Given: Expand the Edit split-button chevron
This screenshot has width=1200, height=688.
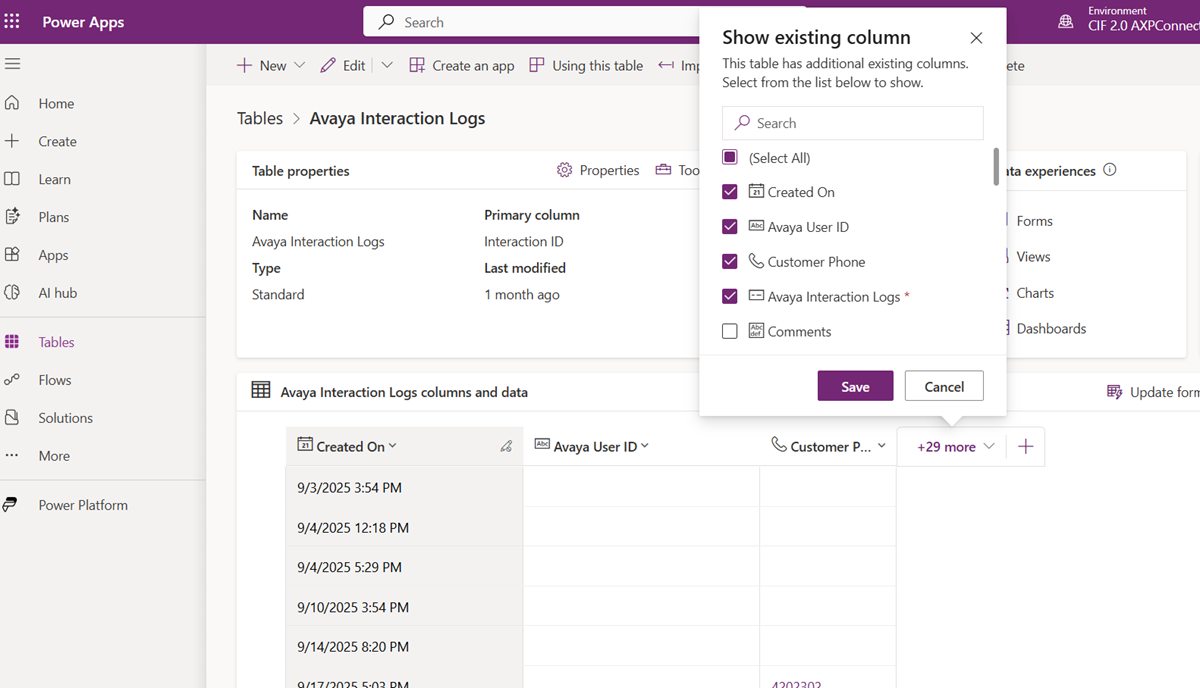Looking at the screenshot, I should point(387,66).
